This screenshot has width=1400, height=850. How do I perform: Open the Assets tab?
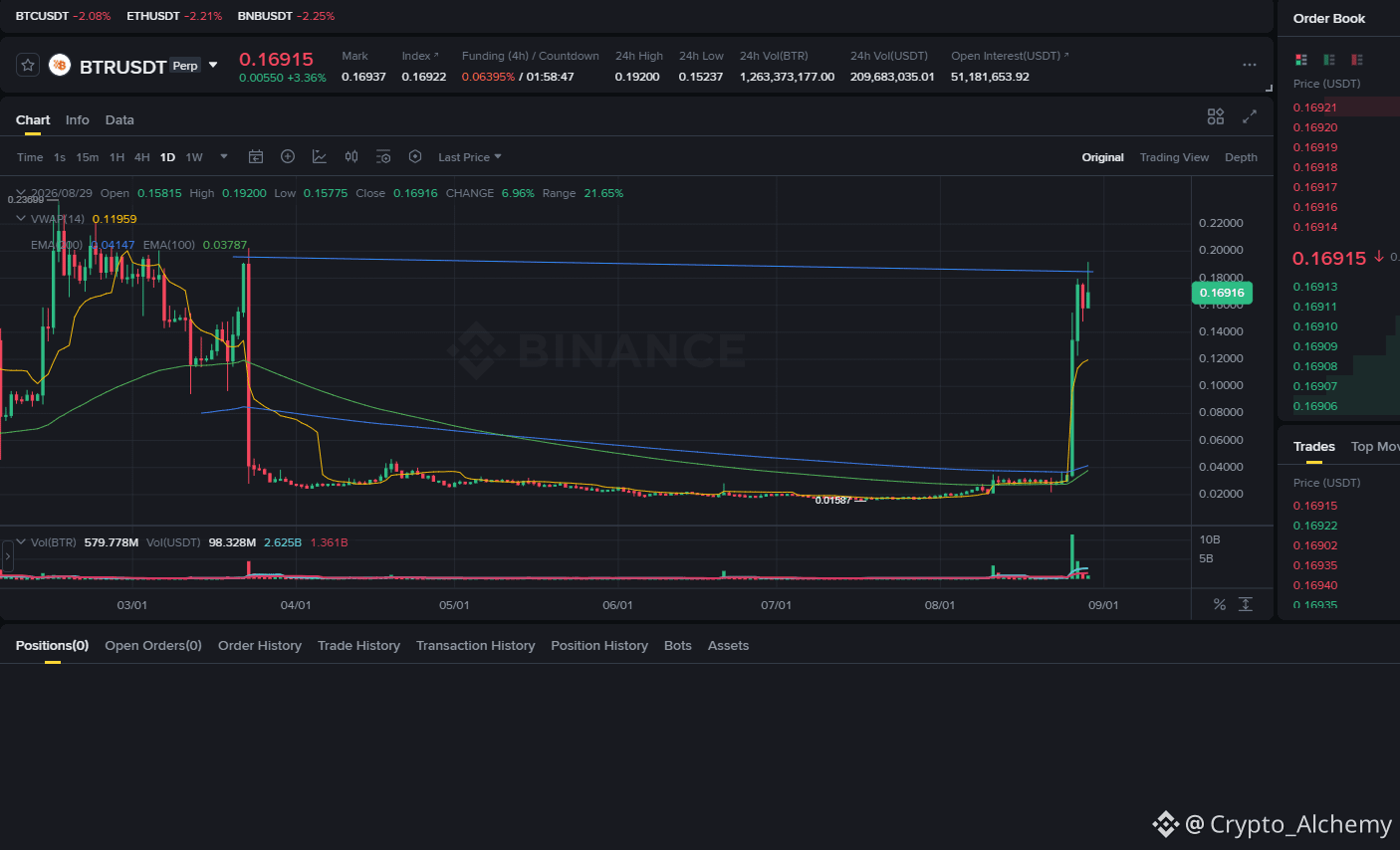pos(728,645)
